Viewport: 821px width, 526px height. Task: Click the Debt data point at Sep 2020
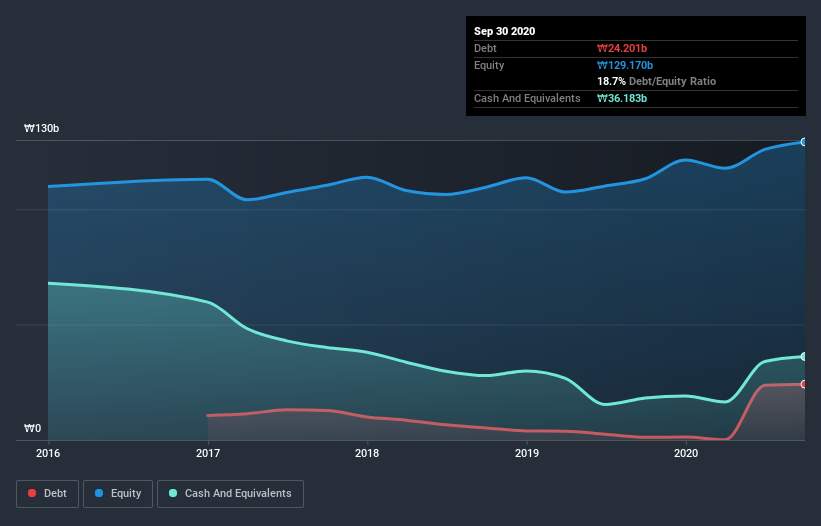pyautogui.click(x=803, y=384)
